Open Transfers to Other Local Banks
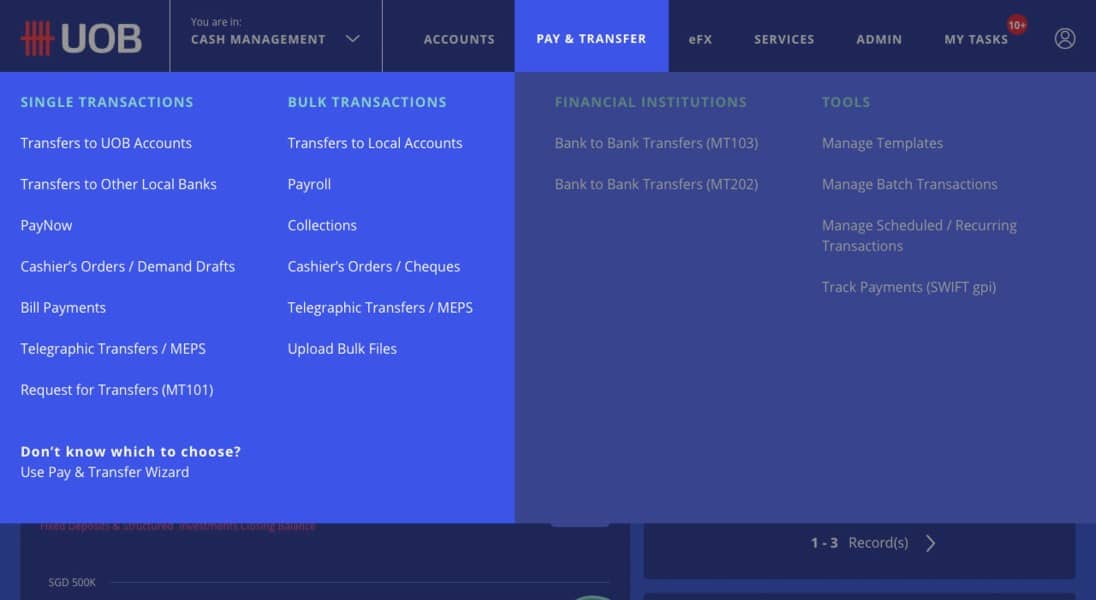 pyautogui.click(x=118, y=184)
